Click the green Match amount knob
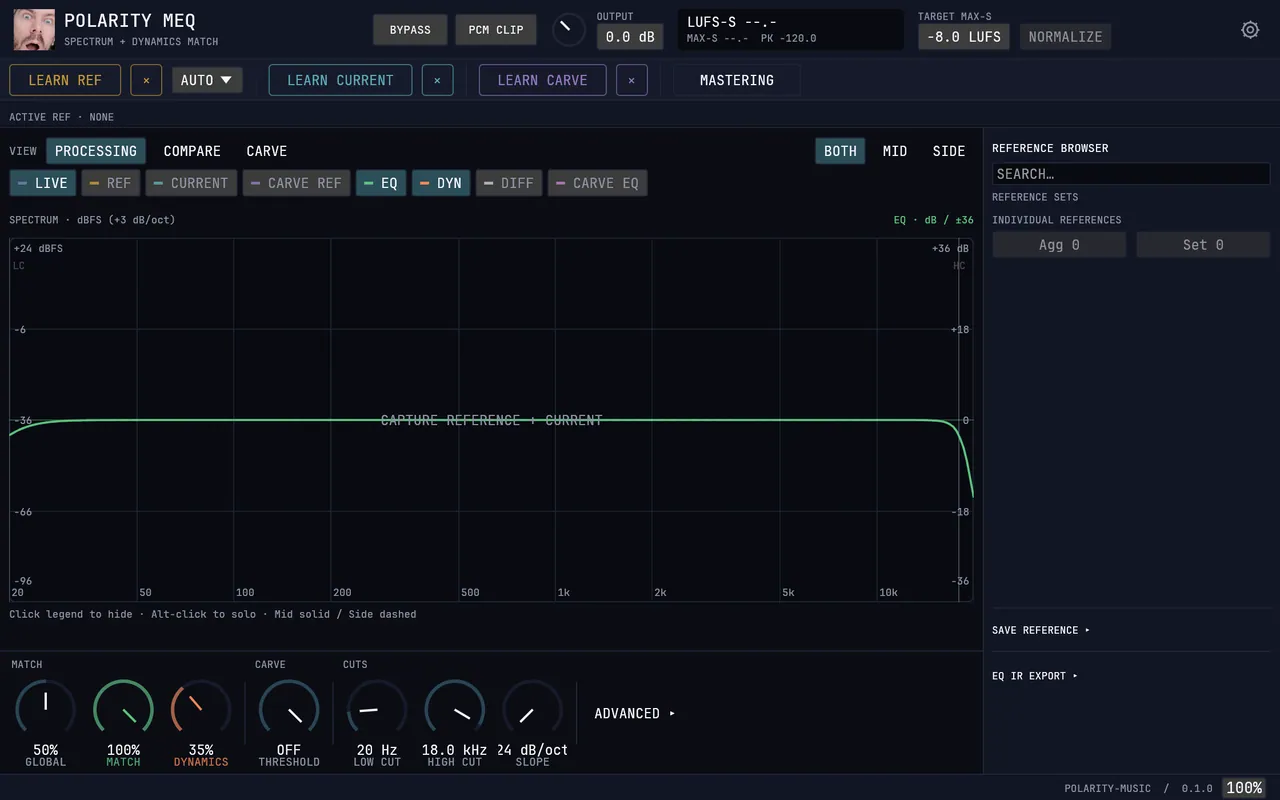 (123, 710)
